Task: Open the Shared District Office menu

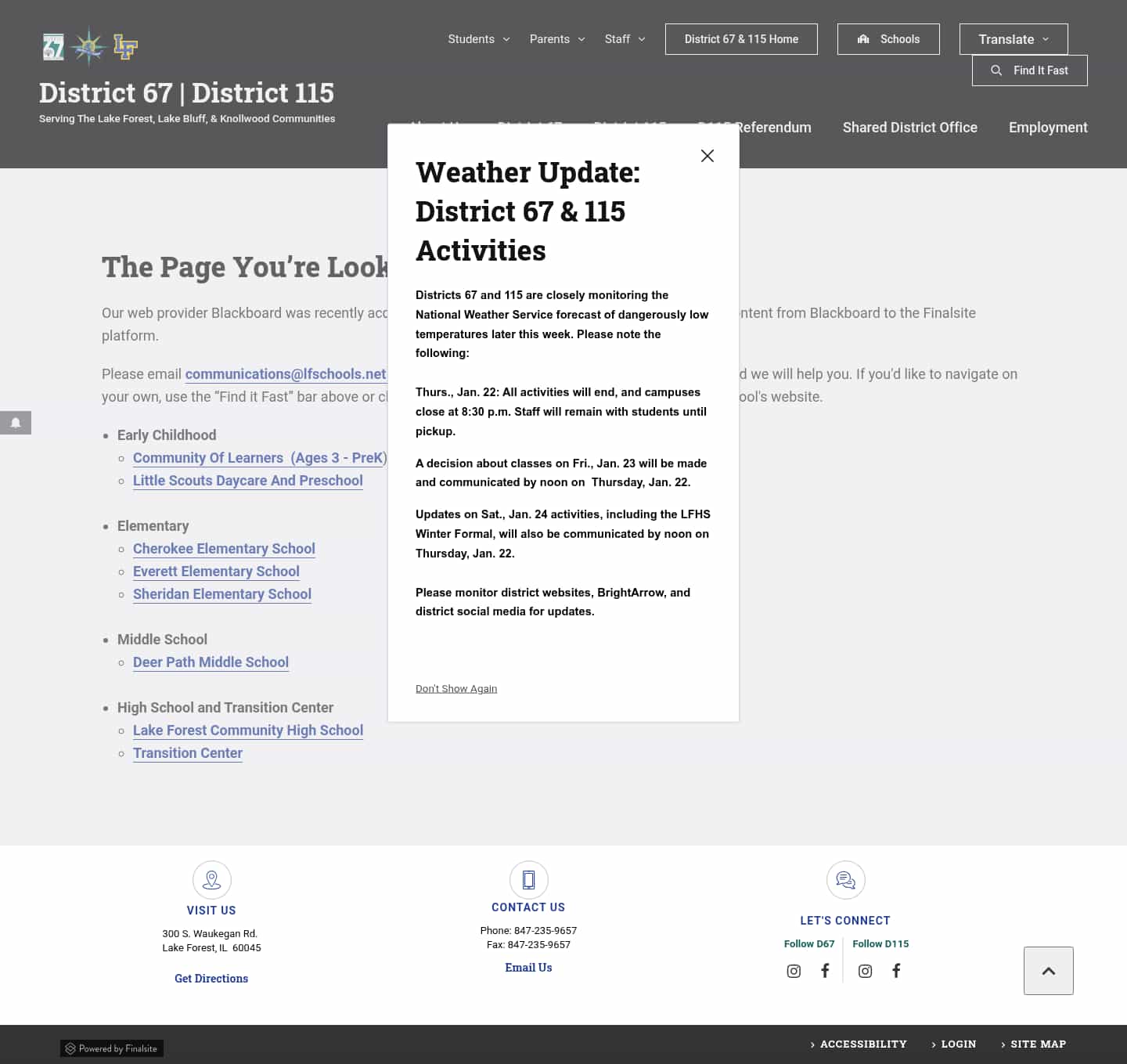Action: click(x=909, y=127)
